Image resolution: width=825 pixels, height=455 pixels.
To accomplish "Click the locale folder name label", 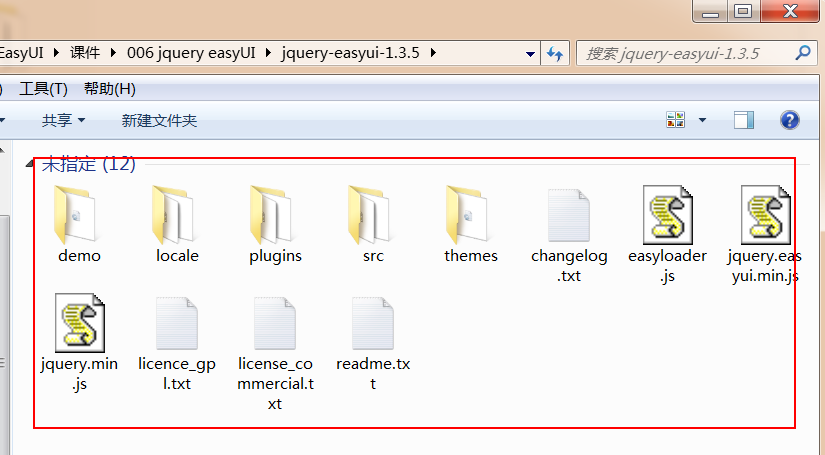I will click(x=177, y=256).
